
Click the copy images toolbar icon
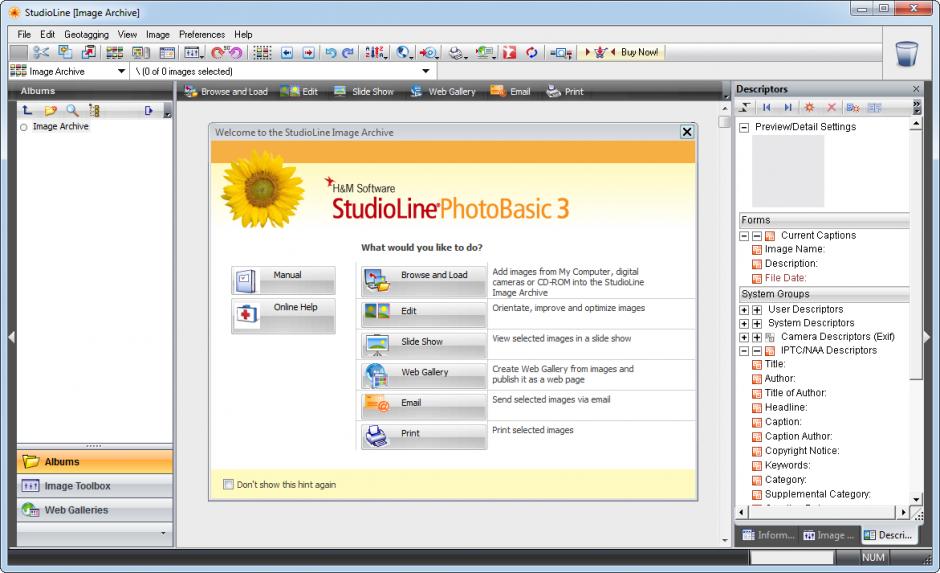[65, 53]
